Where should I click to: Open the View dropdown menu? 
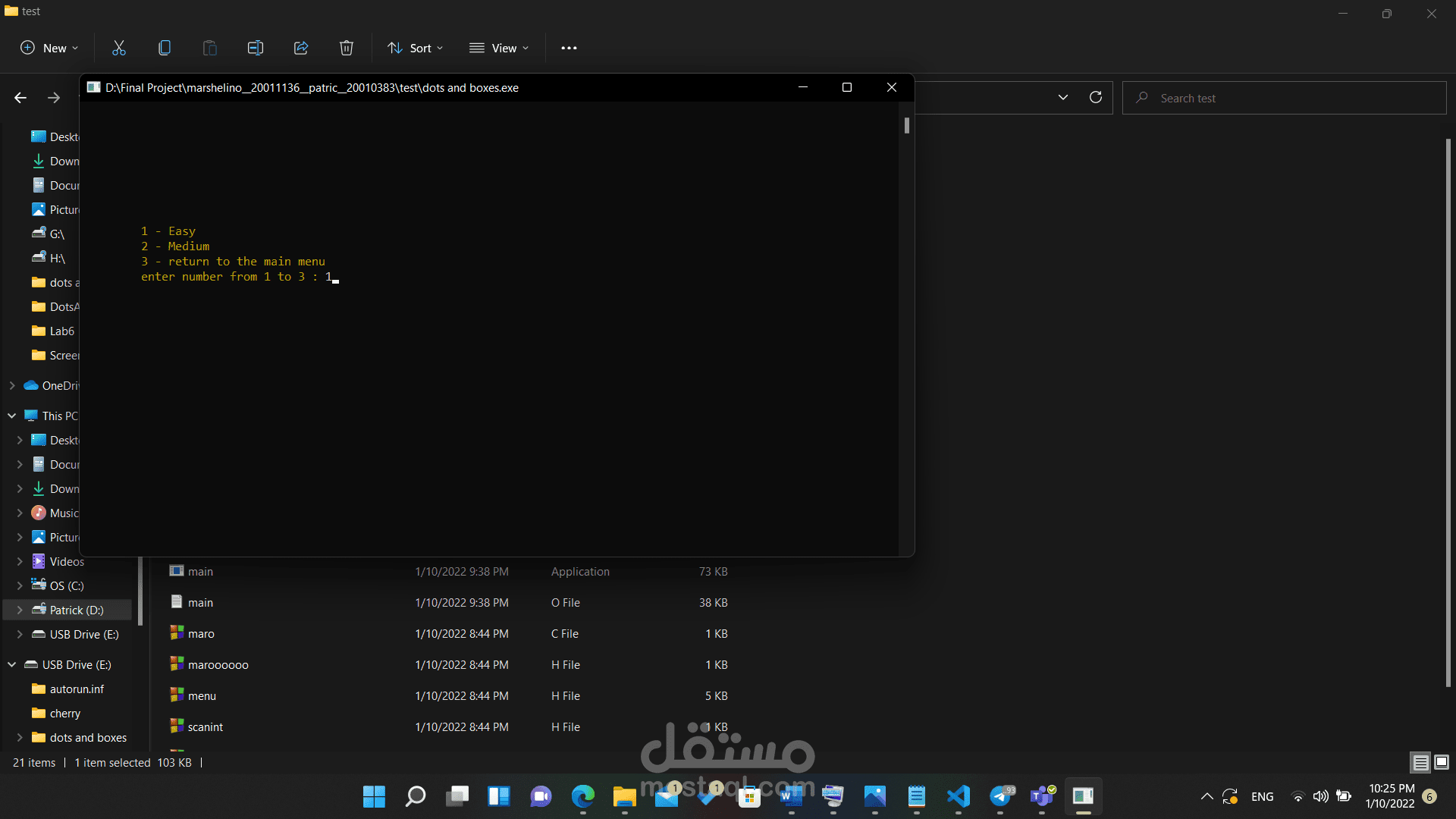tap(499, 48)
